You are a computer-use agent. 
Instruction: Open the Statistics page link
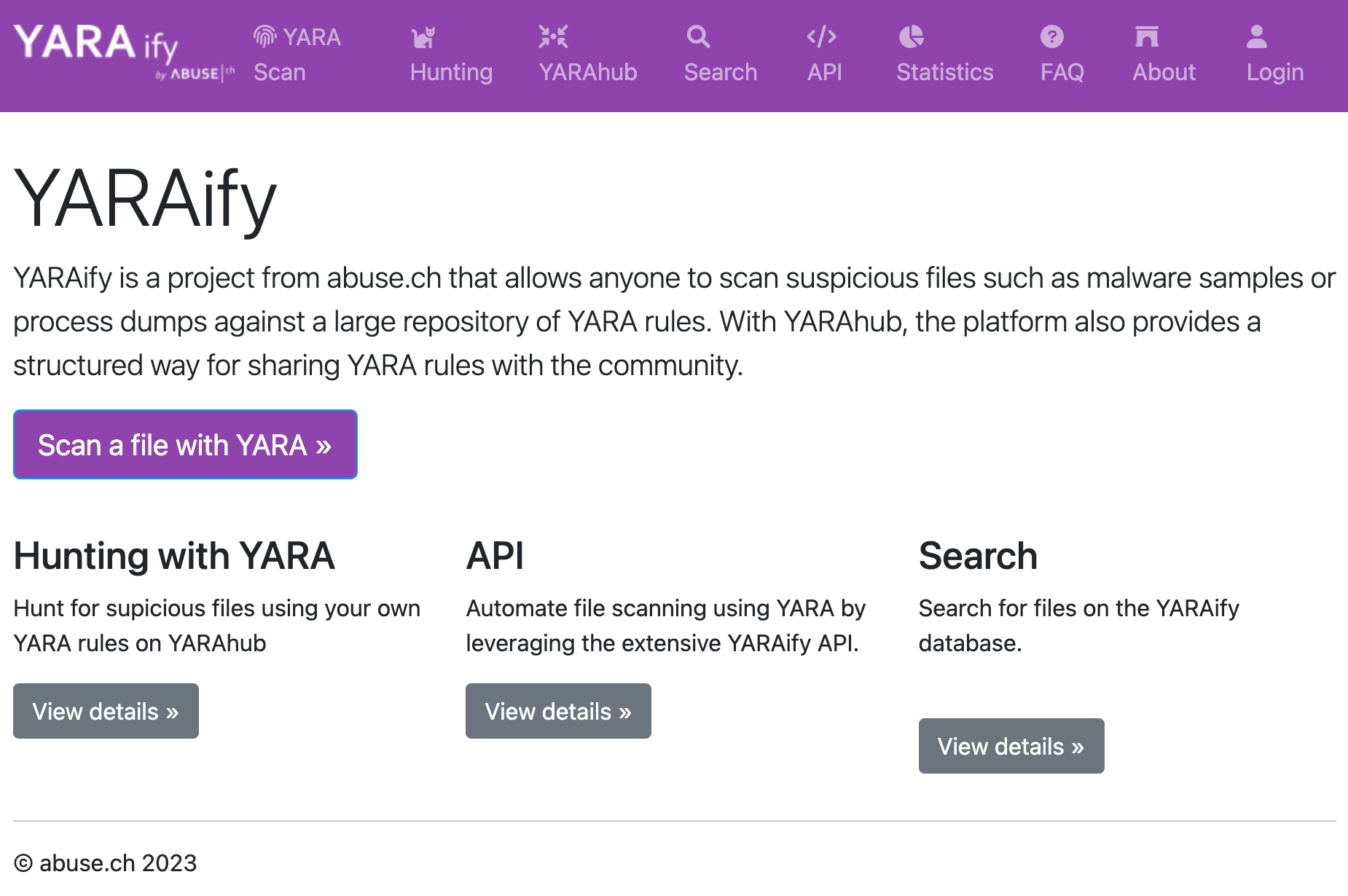click(x=945, y=55)
